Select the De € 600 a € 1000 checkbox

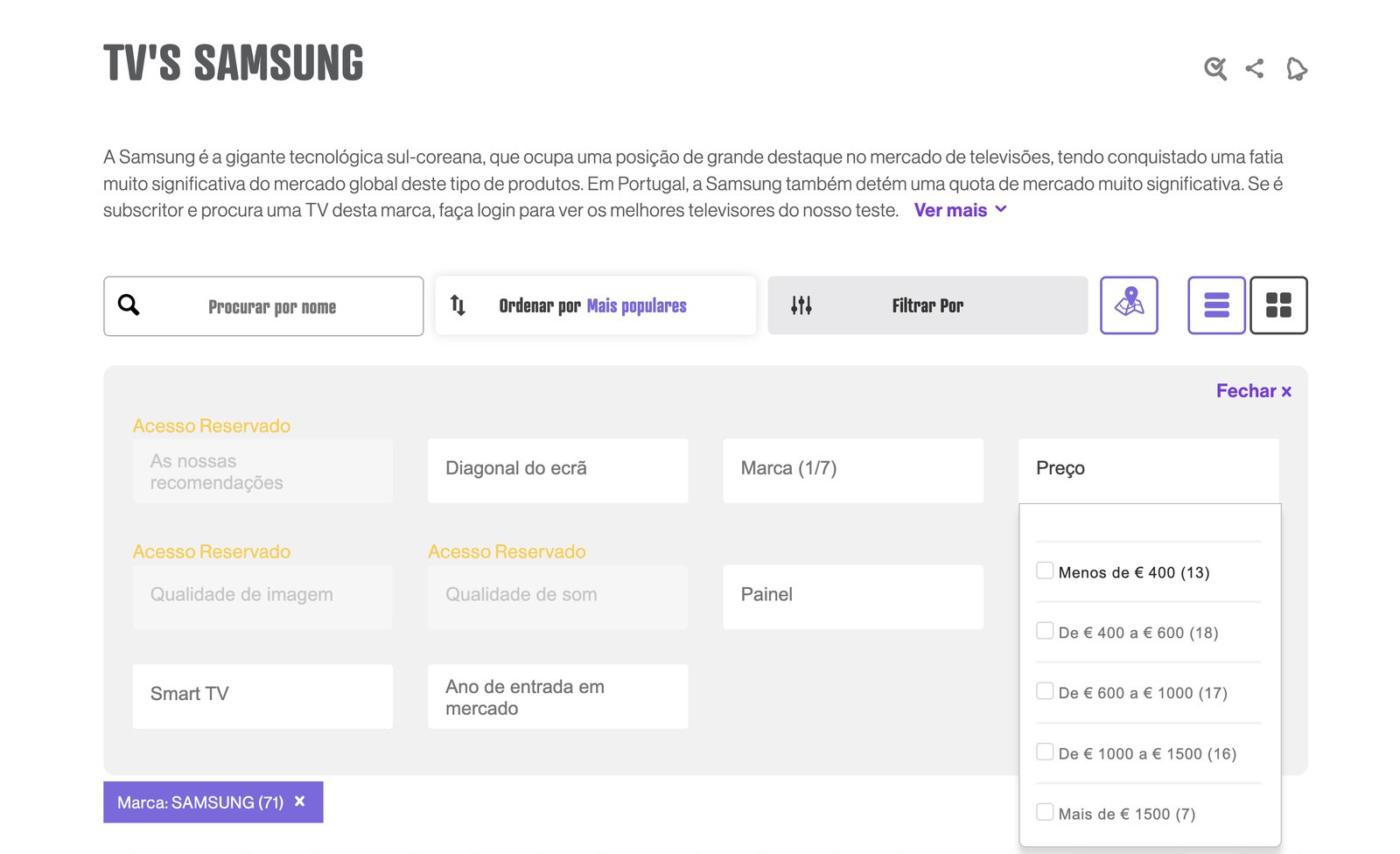coord(1045,692)
